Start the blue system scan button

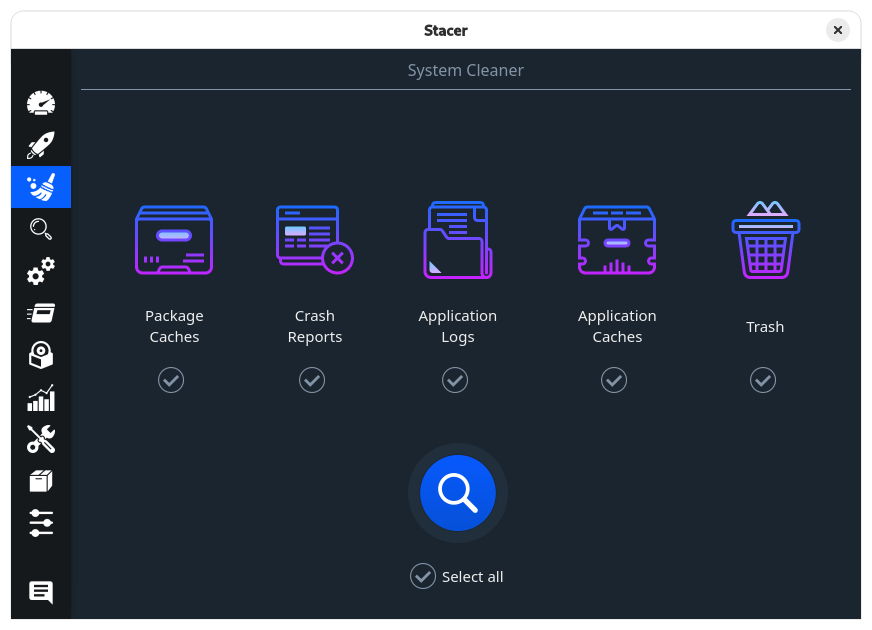(458, 493)
